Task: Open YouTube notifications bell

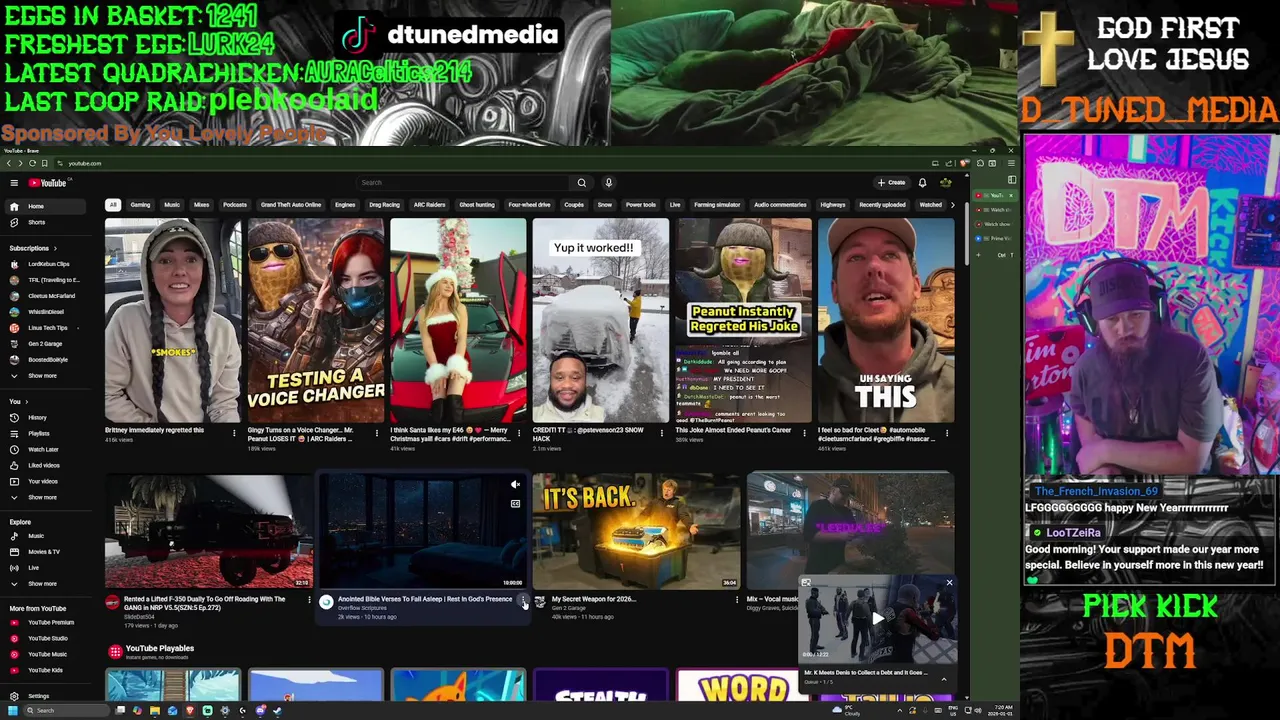Action: [922, 183]
